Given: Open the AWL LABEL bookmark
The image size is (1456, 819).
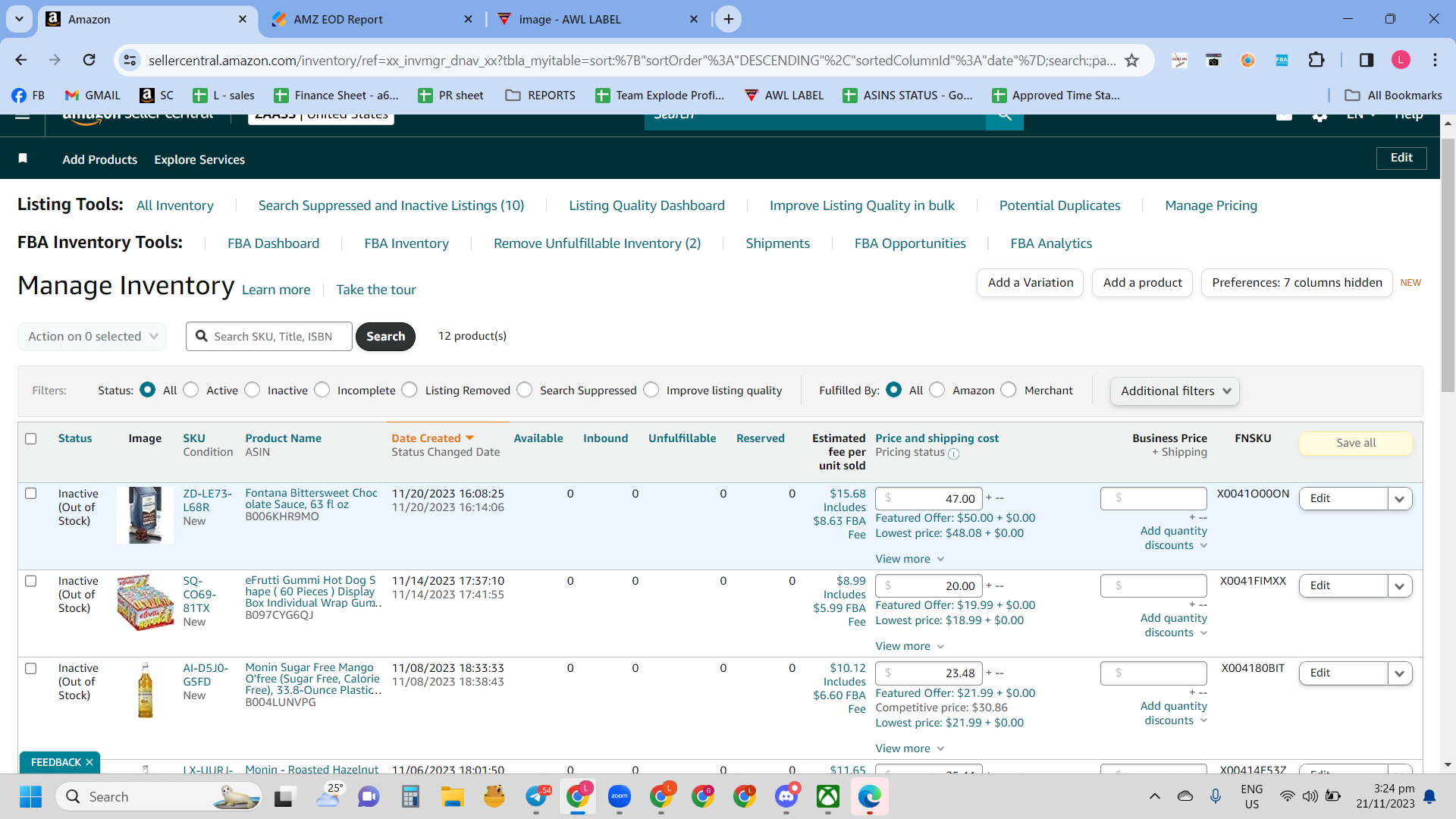Looking at the screenshot, I should point(784,95).
